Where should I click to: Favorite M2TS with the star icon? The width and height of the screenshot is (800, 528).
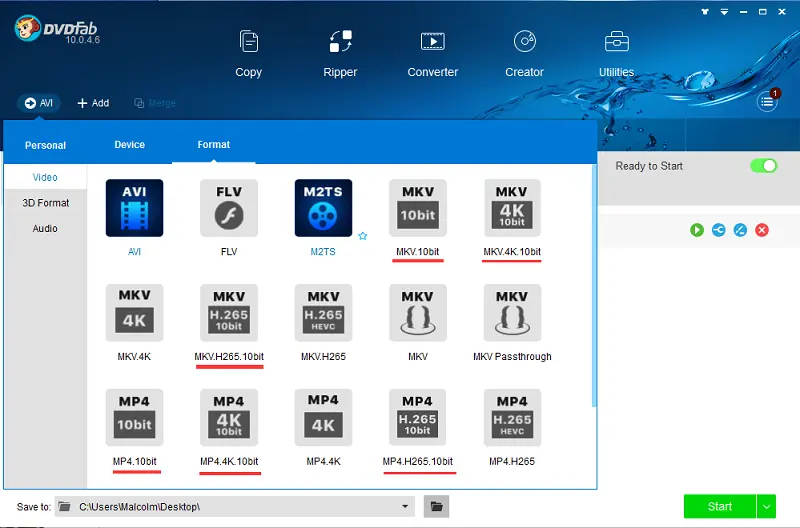click(x=363, y=236)
